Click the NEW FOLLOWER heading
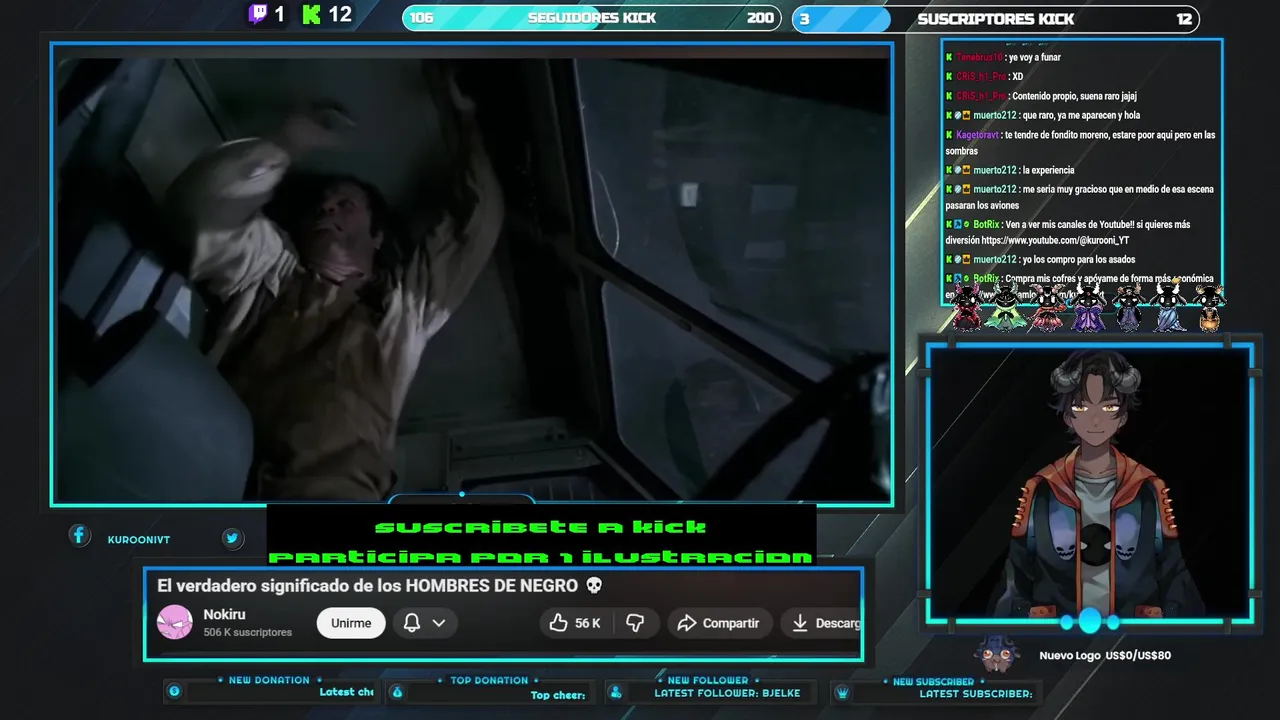1280x720 pixels. pos(708,680)
